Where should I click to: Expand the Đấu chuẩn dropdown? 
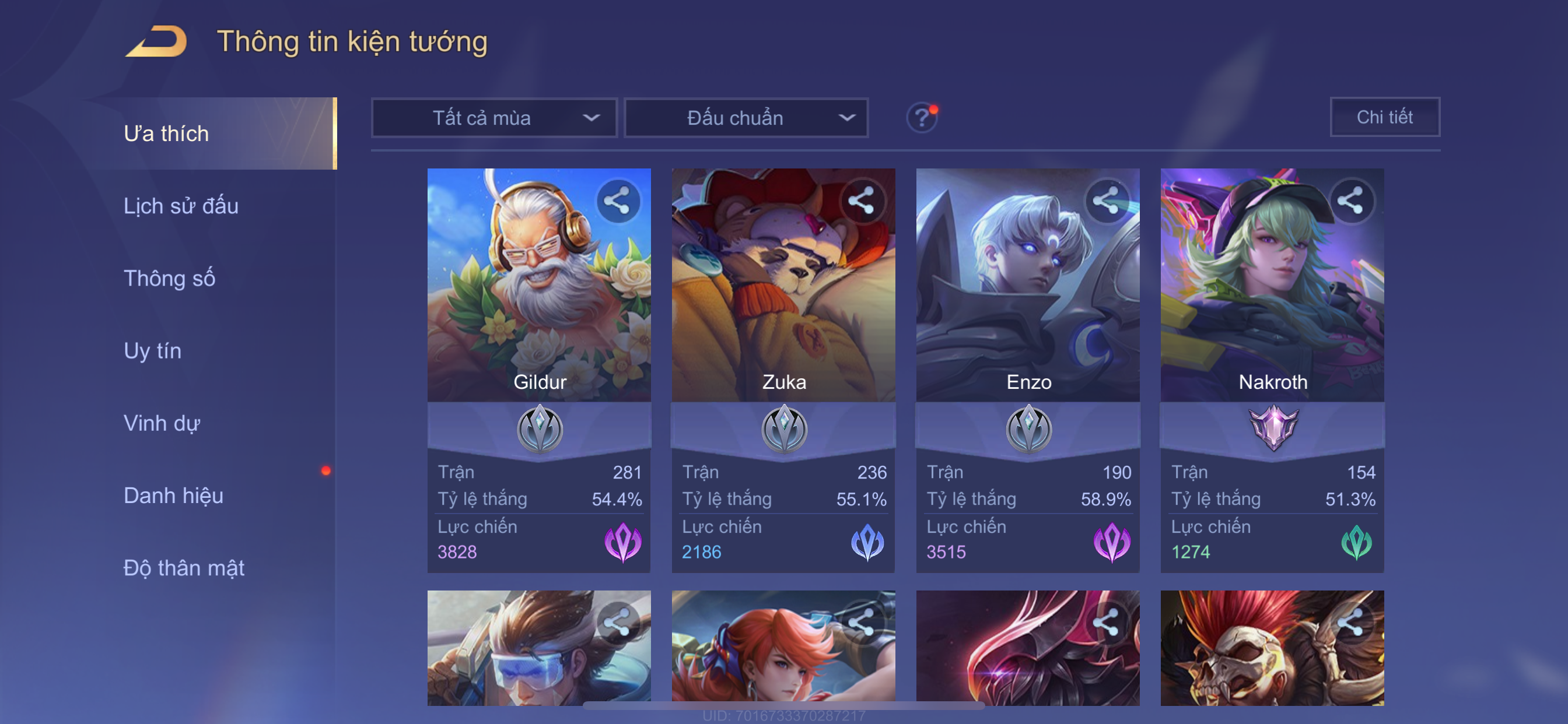click(746, 117)
